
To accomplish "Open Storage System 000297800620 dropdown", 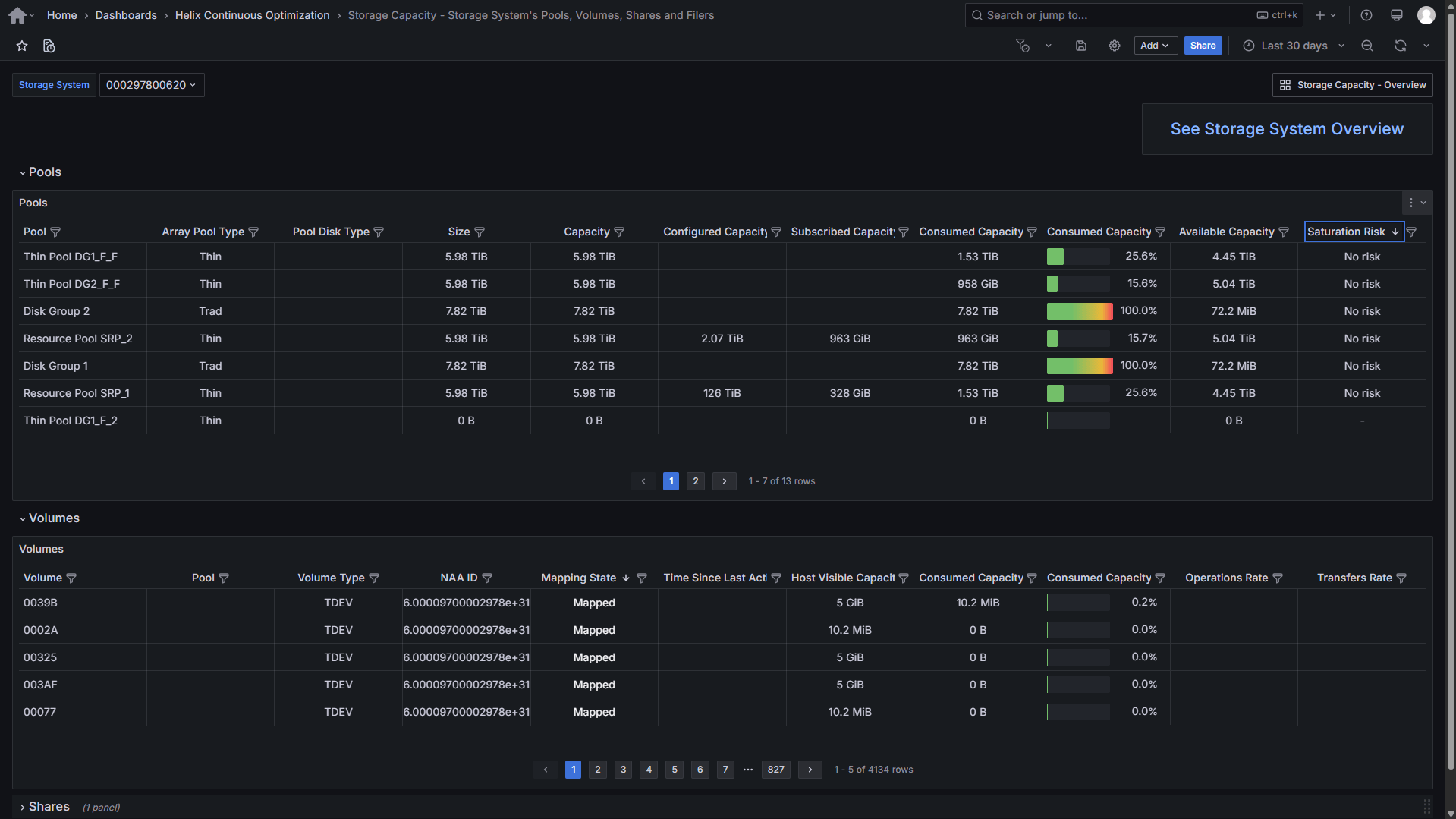I will coord(151,85).
